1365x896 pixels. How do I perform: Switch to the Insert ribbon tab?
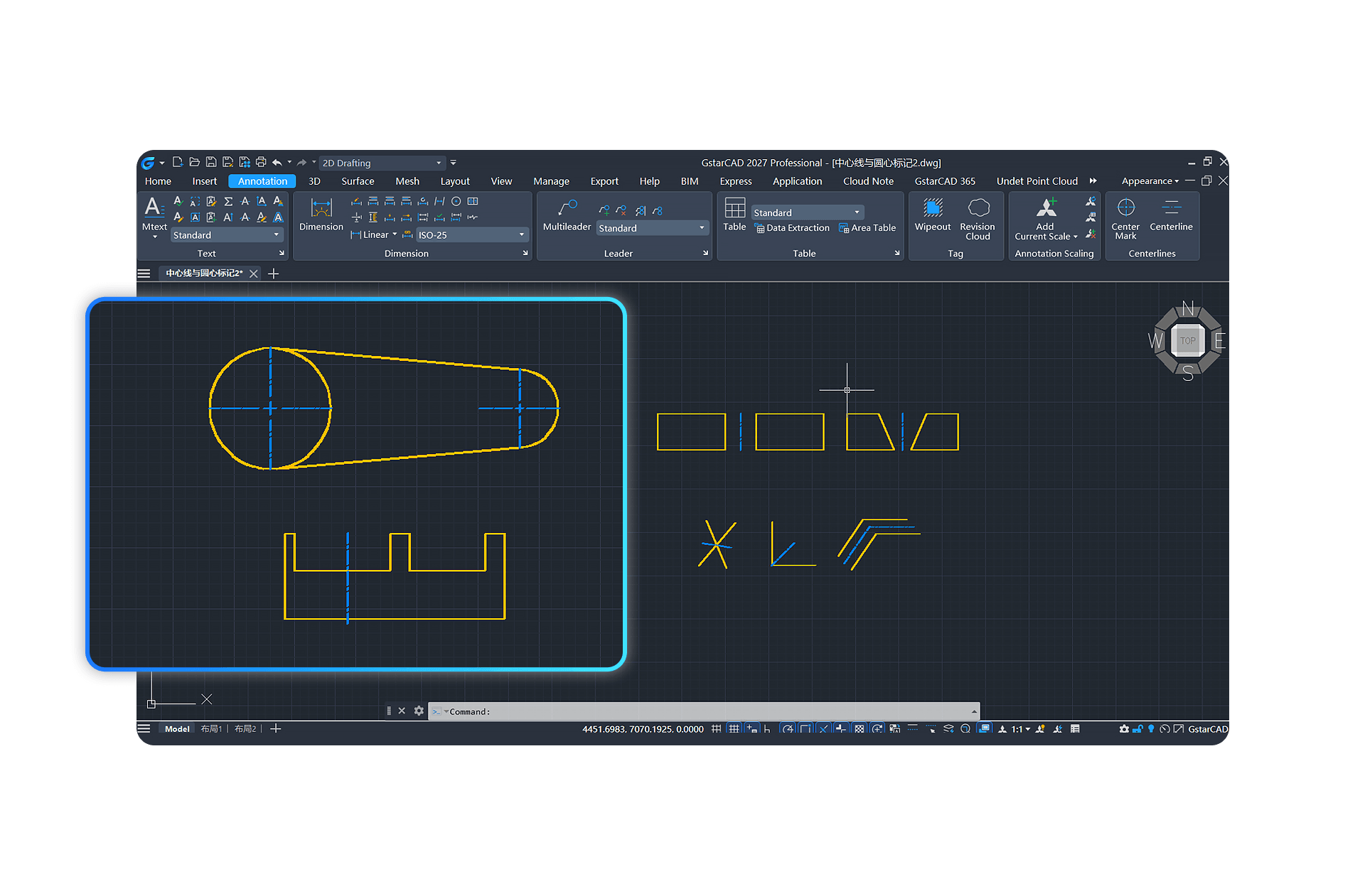pos(205,181)
